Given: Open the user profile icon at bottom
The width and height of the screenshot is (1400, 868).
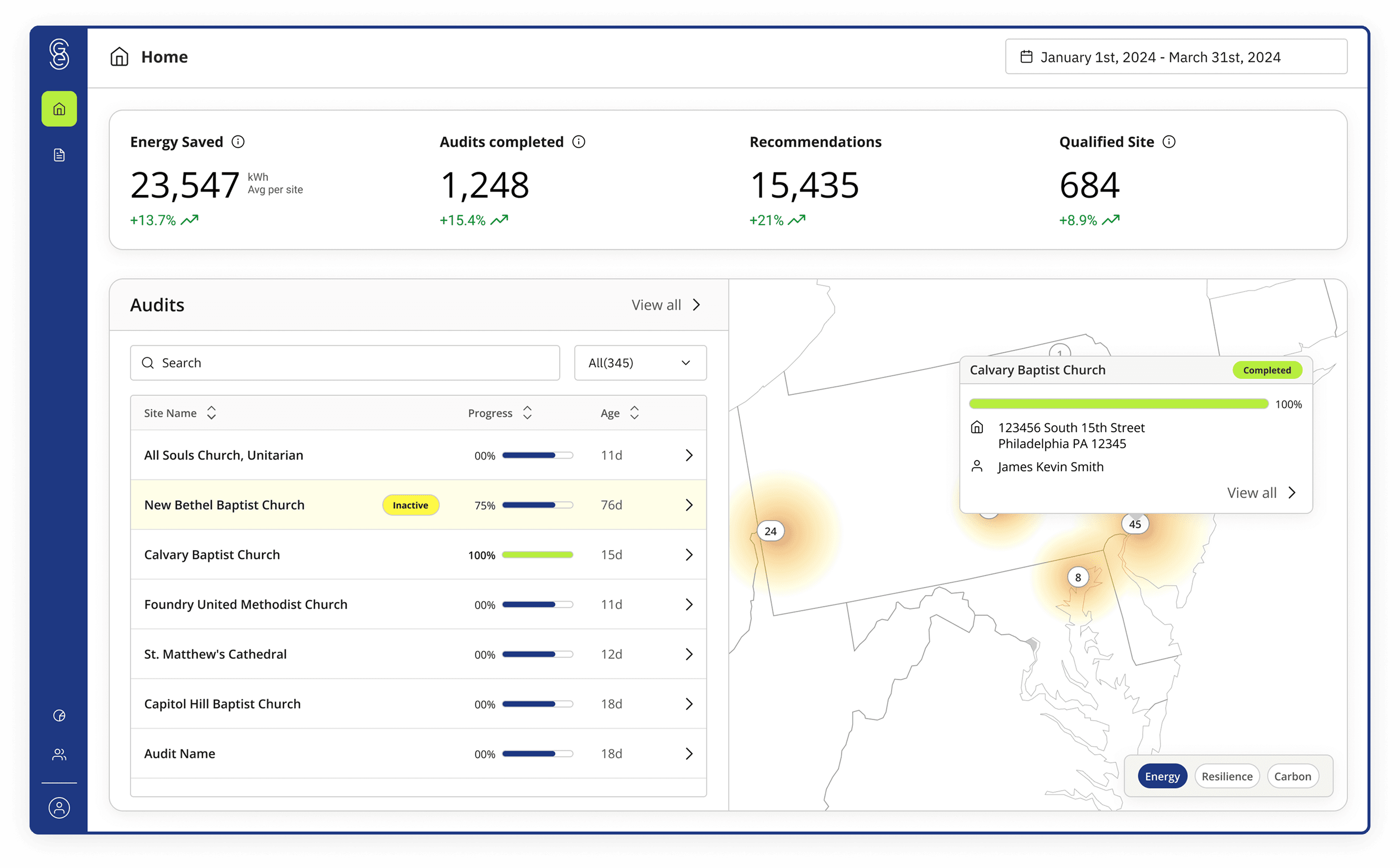Looking at the screenshot, I should click(59, 808).
